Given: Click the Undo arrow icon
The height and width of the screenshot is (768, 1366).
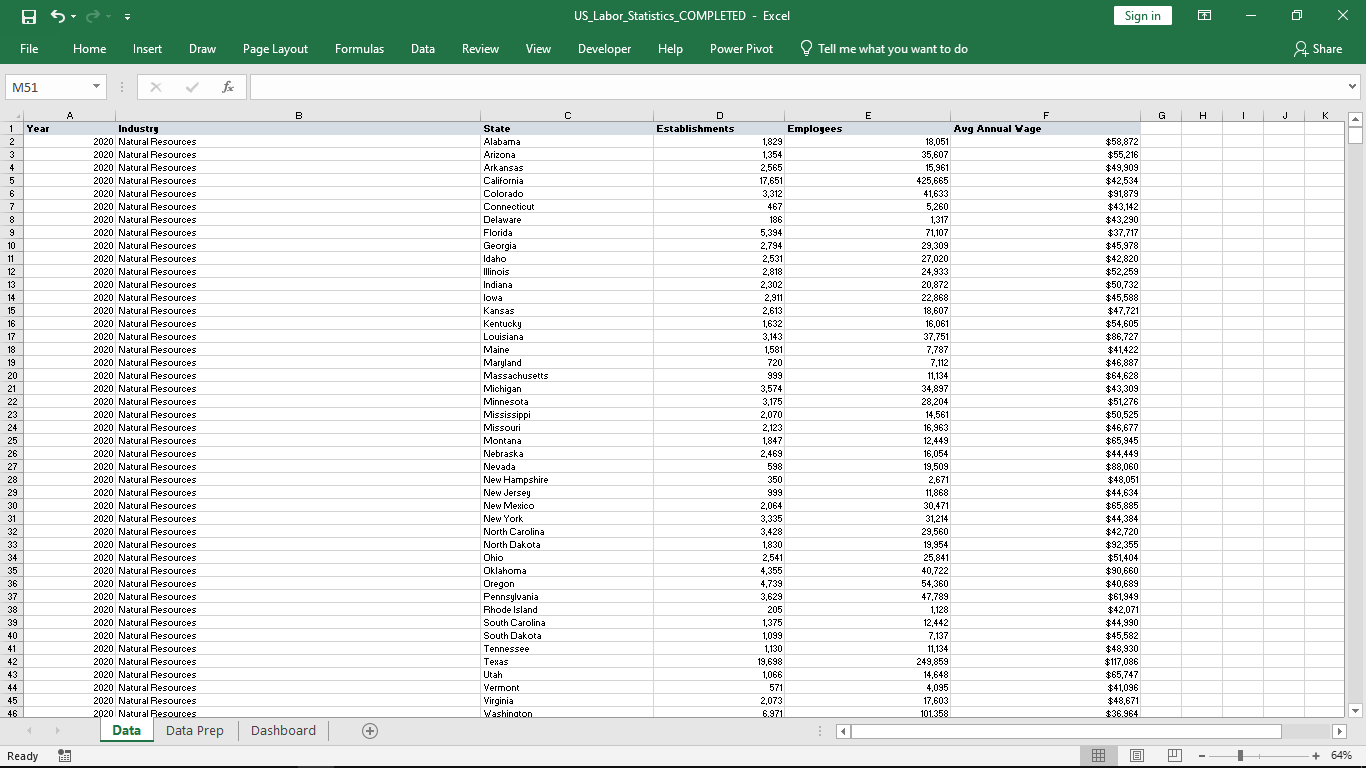Looking at the screenshot, I should click(57, 16).
